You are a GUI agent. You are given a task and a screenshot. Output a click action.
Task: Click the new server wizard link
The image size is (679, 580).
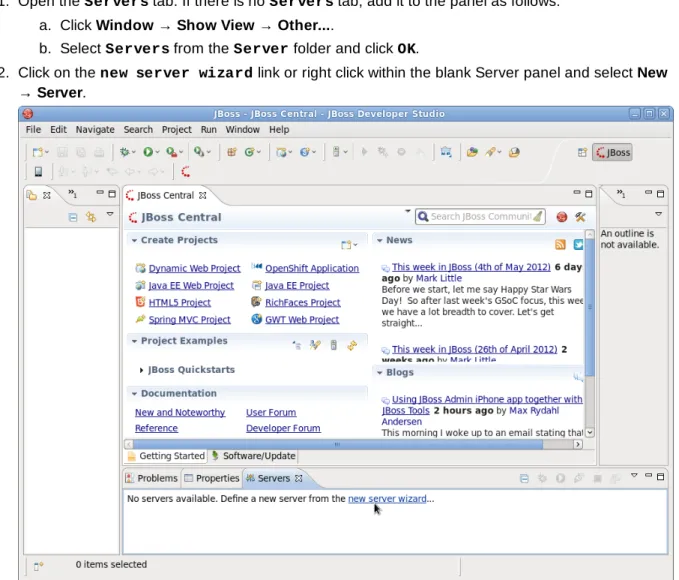[x=387, y=499]
